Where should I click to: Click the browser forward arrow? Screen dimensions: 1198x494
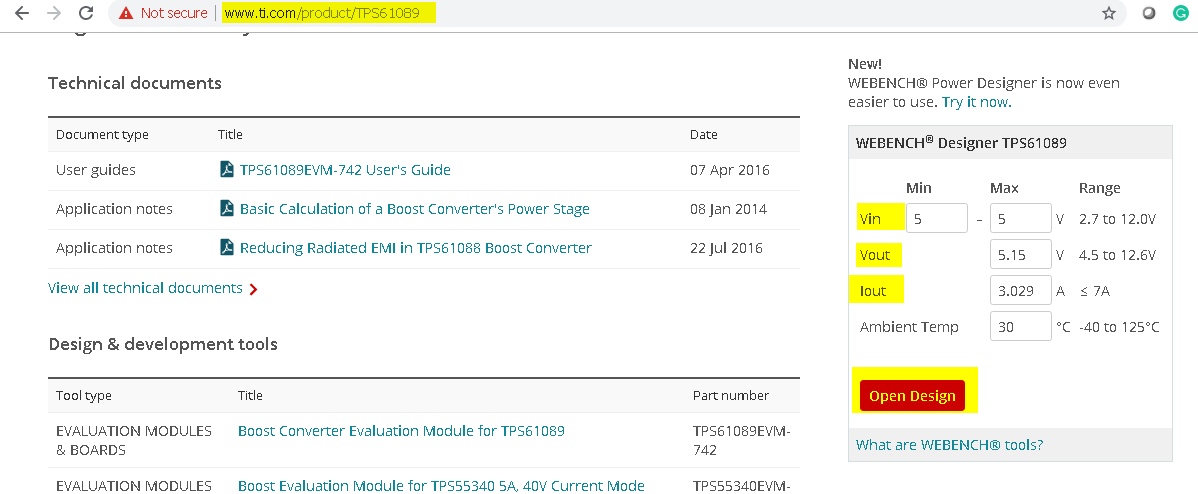pos(53,13)
